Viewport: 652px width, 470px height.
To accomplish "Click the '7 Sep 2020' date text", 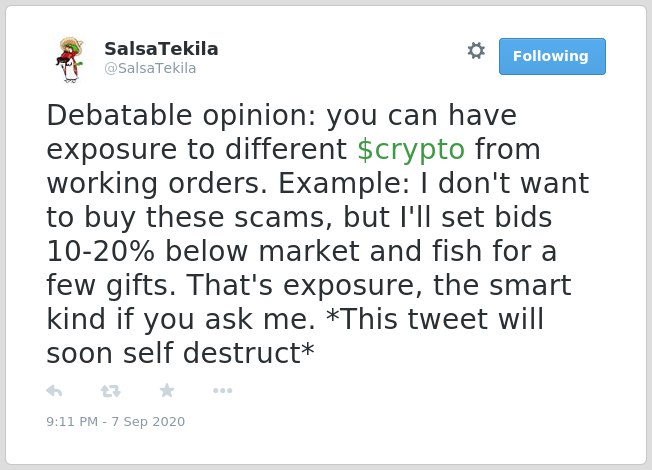I will (x=148, y=421).
